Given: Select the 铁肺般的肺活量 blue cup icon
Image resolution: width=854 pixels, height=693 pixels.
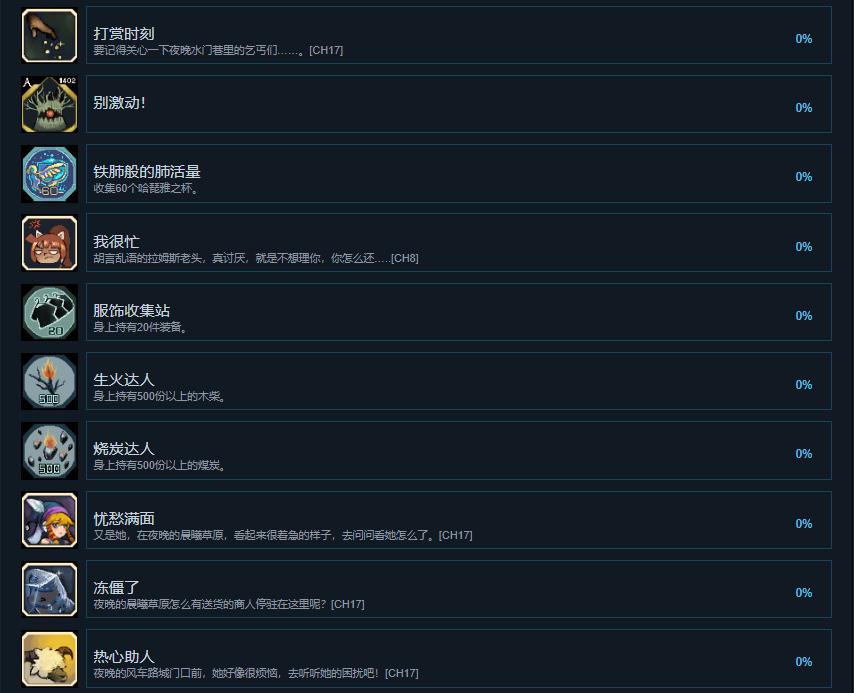Looking at the screenshot, I should pos(50,174).
